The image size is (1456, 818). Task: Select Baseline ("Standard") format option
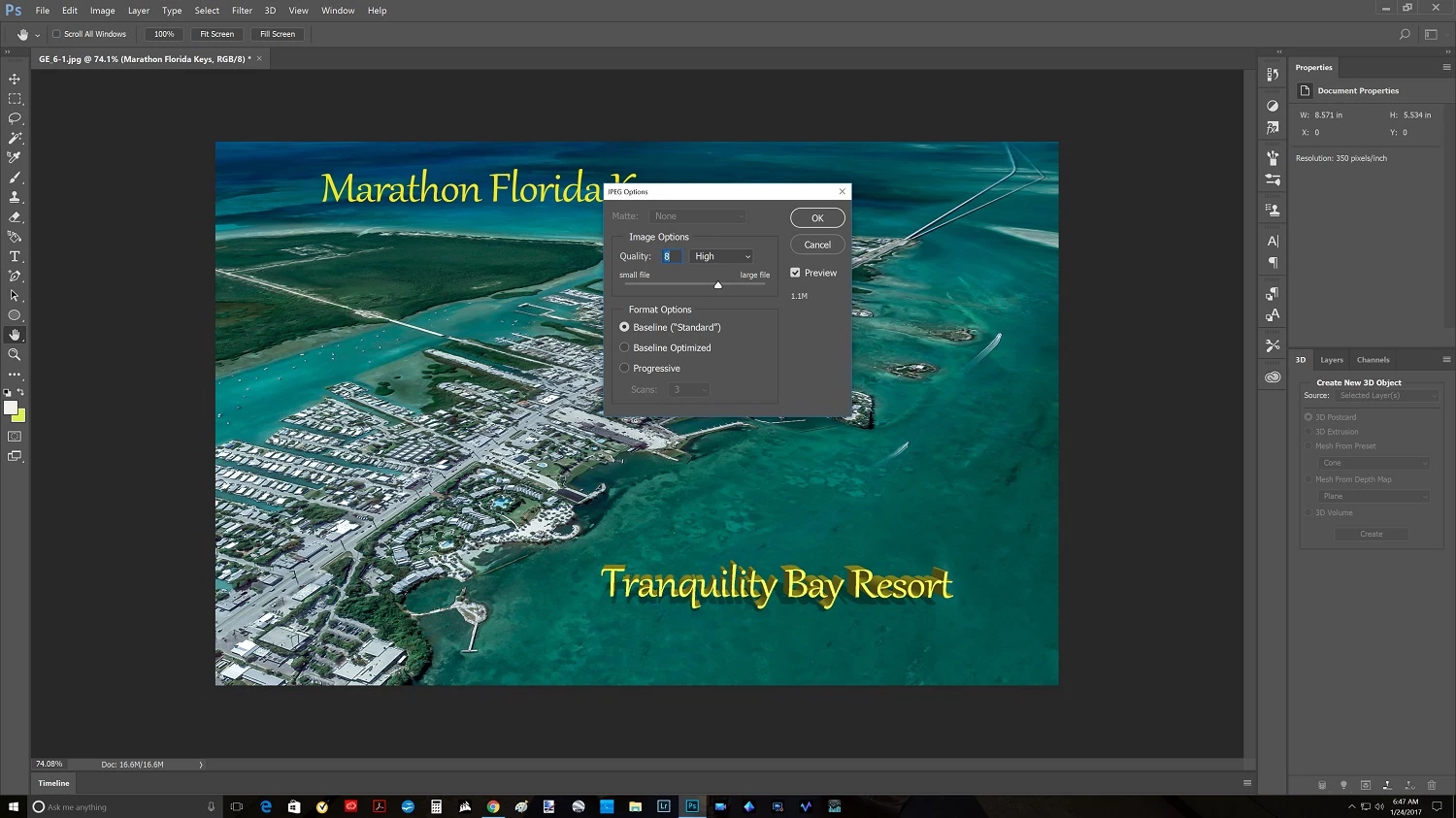pos(624,327)
